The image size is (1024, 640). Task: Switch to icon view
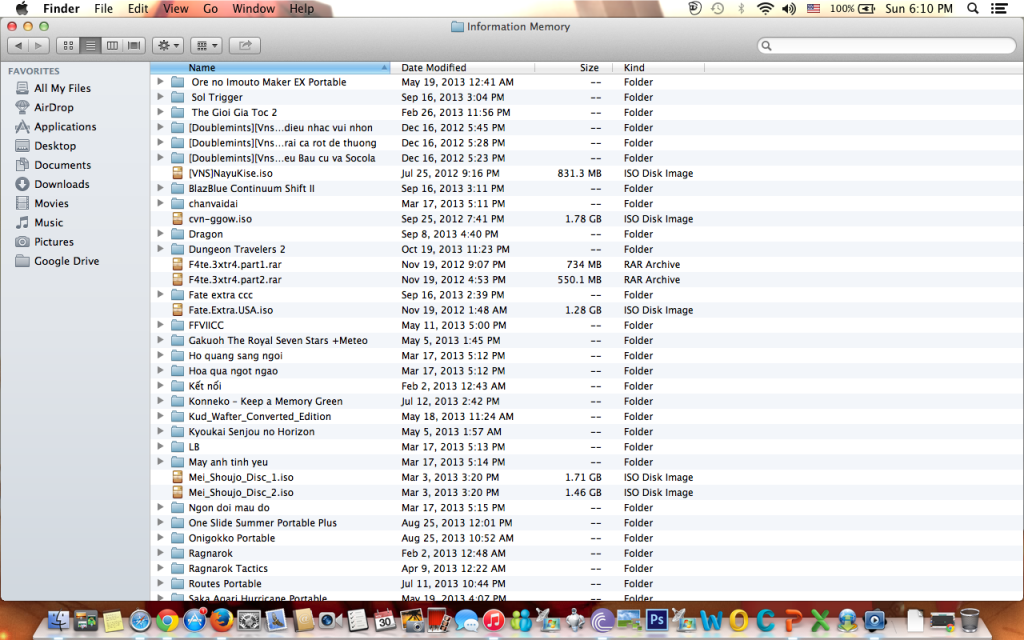coord(68,46)
